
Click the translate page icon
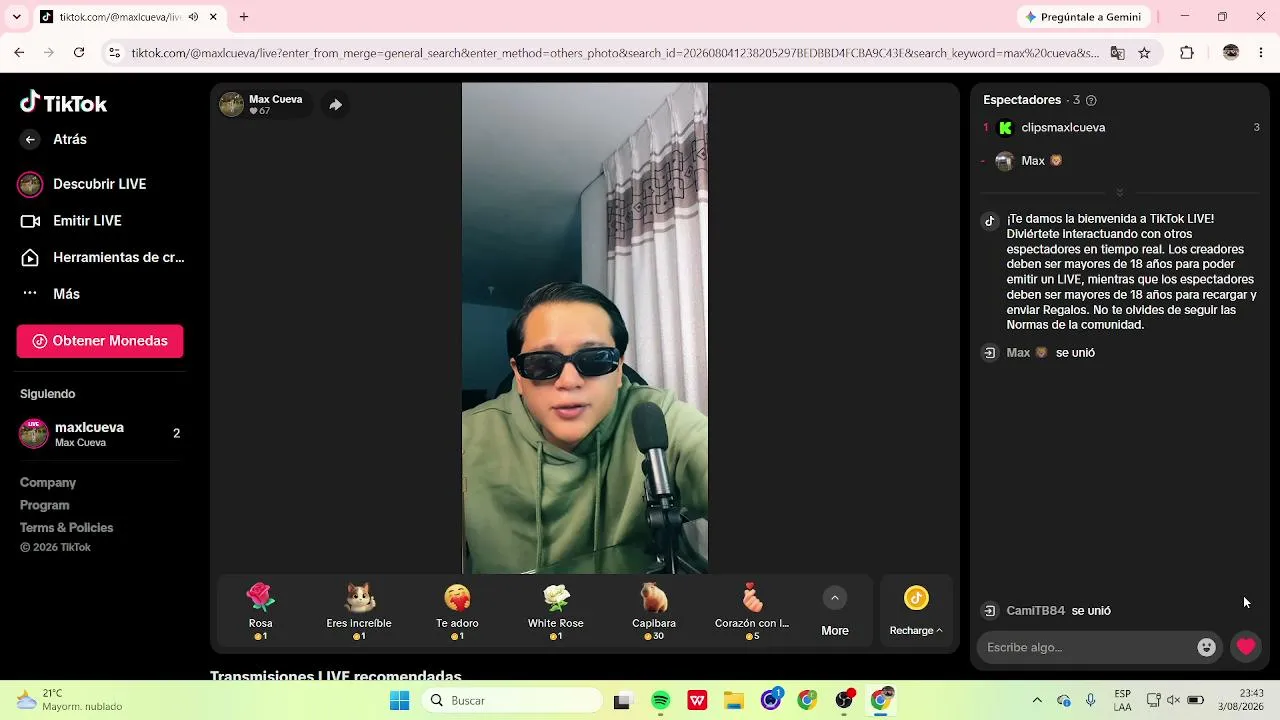[x=1118, y=53]
